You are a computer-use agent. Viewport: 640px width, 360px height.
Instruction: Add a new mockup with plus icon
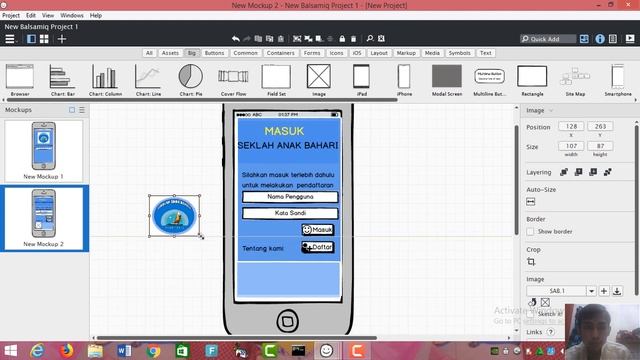[62, 39]
